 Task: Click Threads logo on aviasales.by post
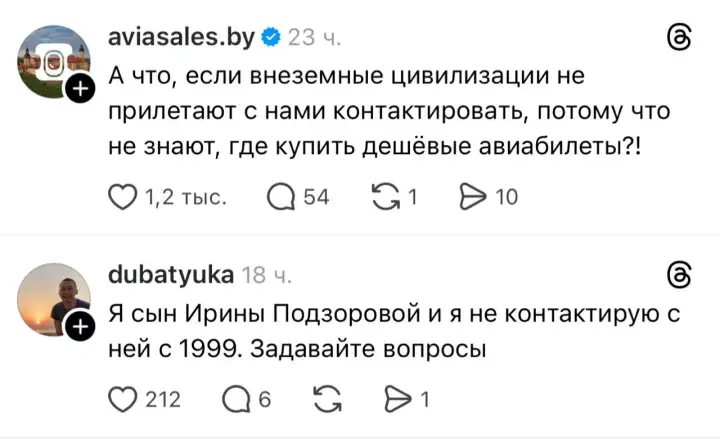(x=679, y=39)
